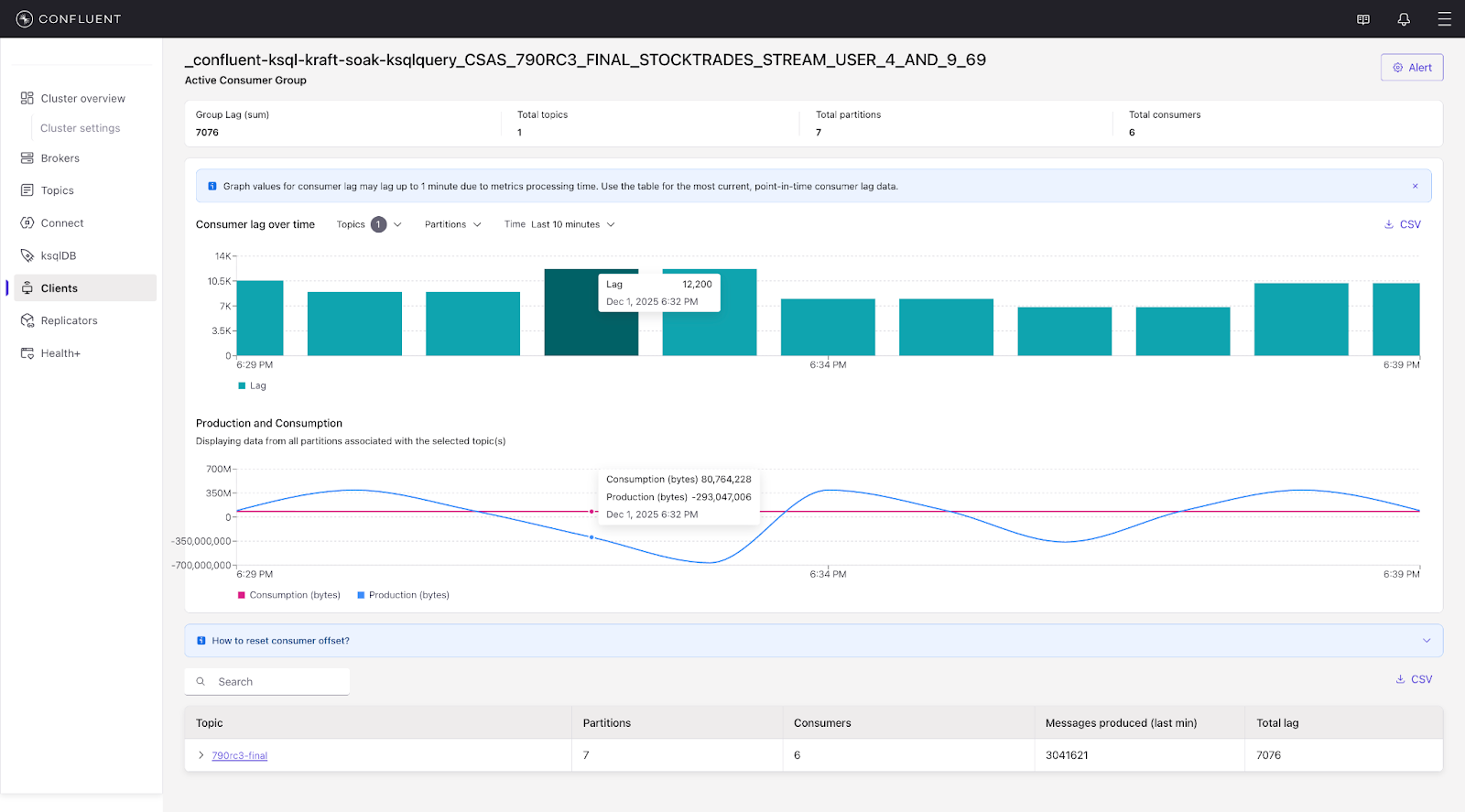This screenshot has height=812, width=1465.
Task: Click the Topics sidebar icon
Action: [x=27, y=190]
